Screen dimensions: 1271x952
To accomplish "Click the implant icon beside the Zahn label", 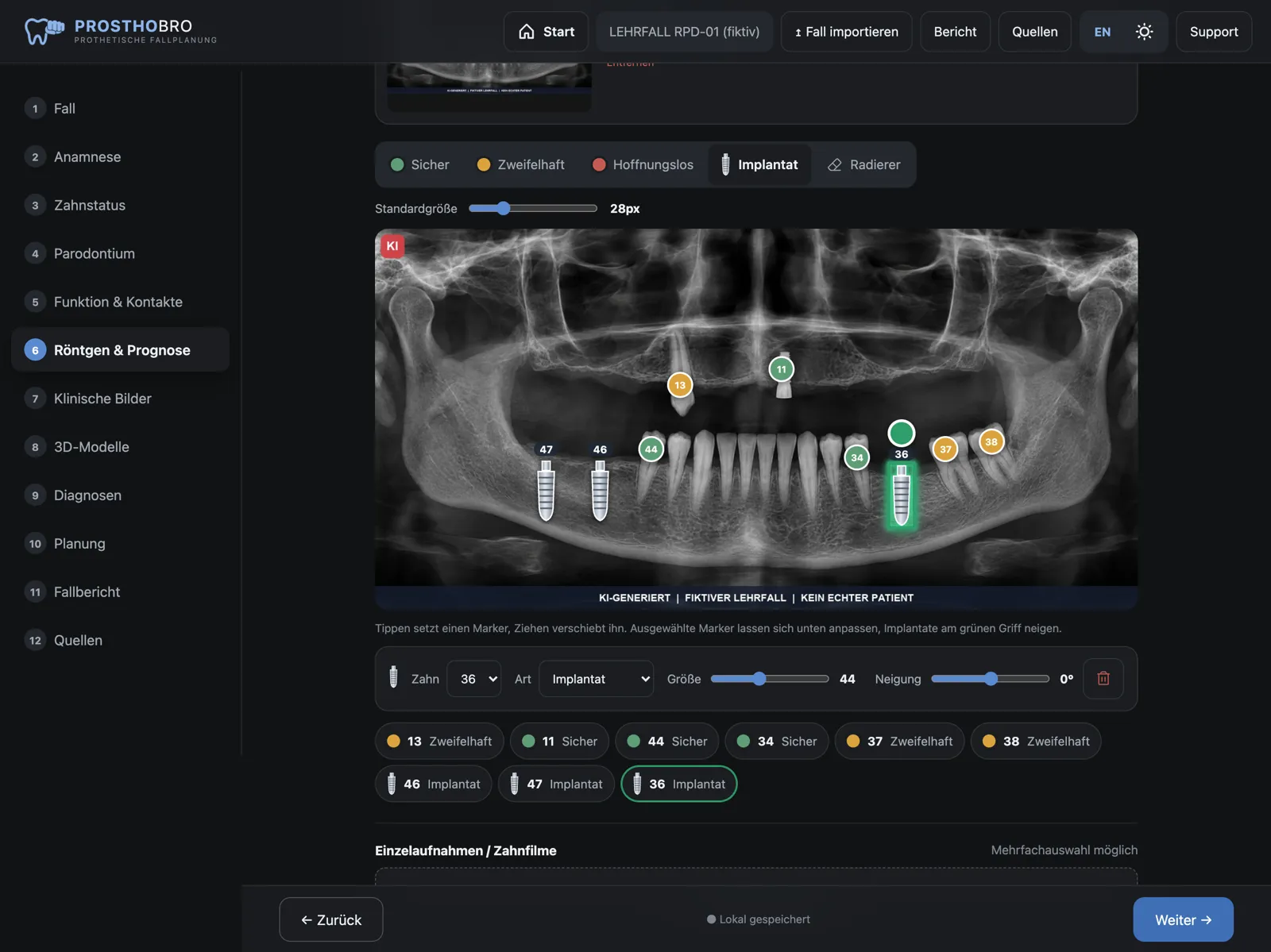I will click(x=393, y=677).
